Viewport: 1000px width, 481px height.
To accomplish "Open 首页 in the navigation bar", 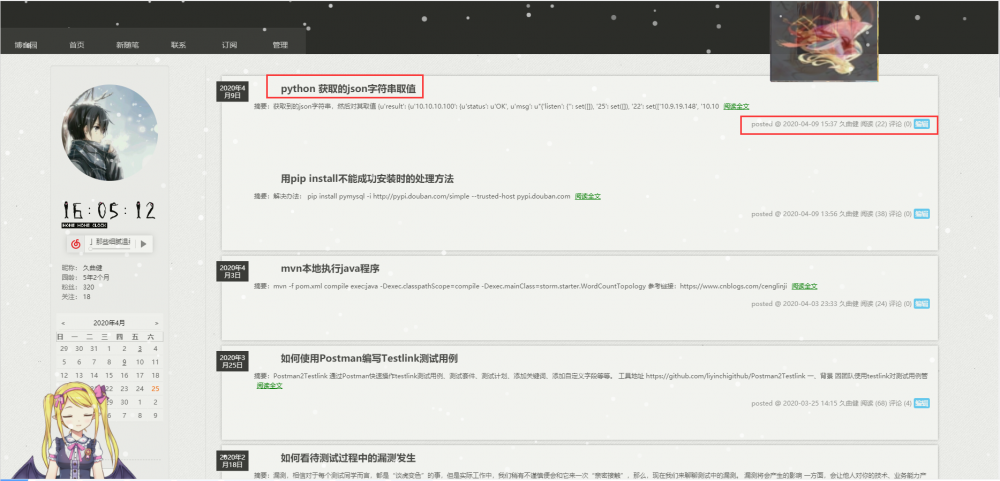I will coord(77,45).
